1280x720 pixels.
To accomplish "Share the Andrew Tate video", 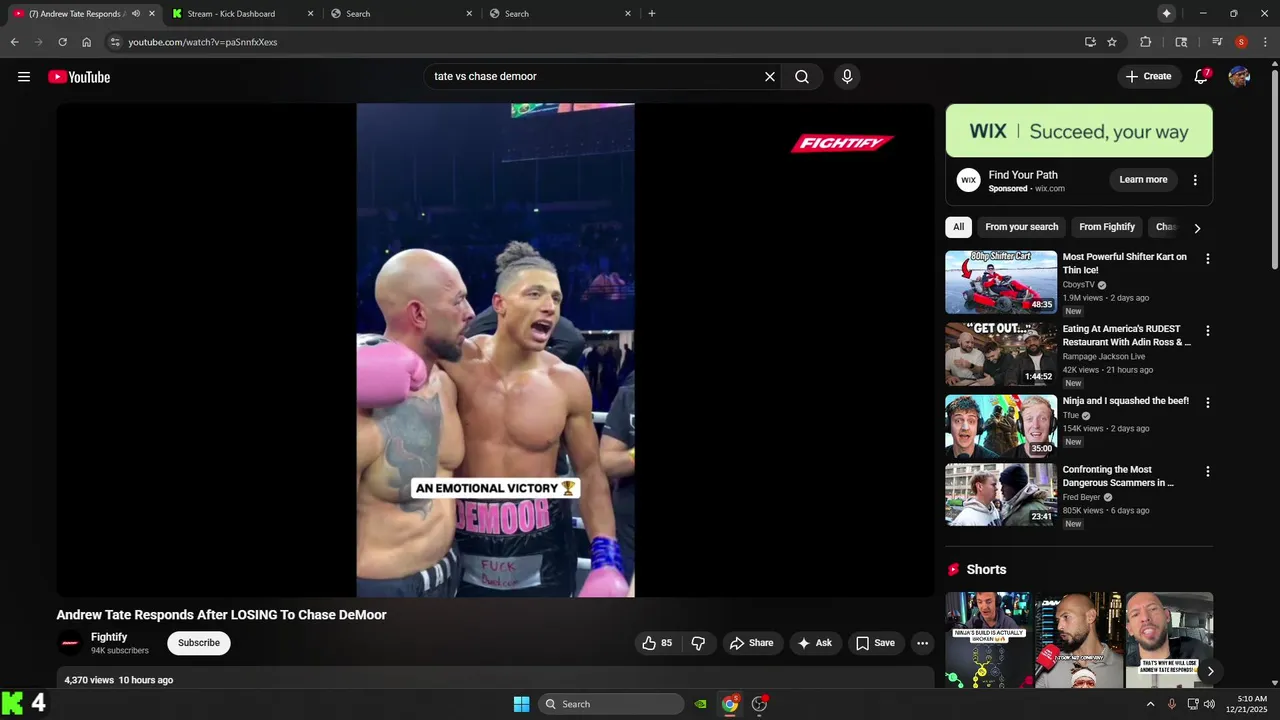I will coord(751,643).
